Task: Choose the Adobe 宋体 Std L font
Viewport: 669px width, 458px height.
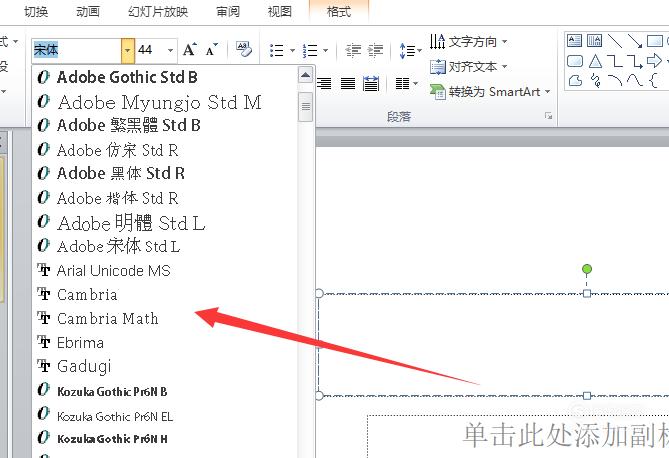Action: 165,246
